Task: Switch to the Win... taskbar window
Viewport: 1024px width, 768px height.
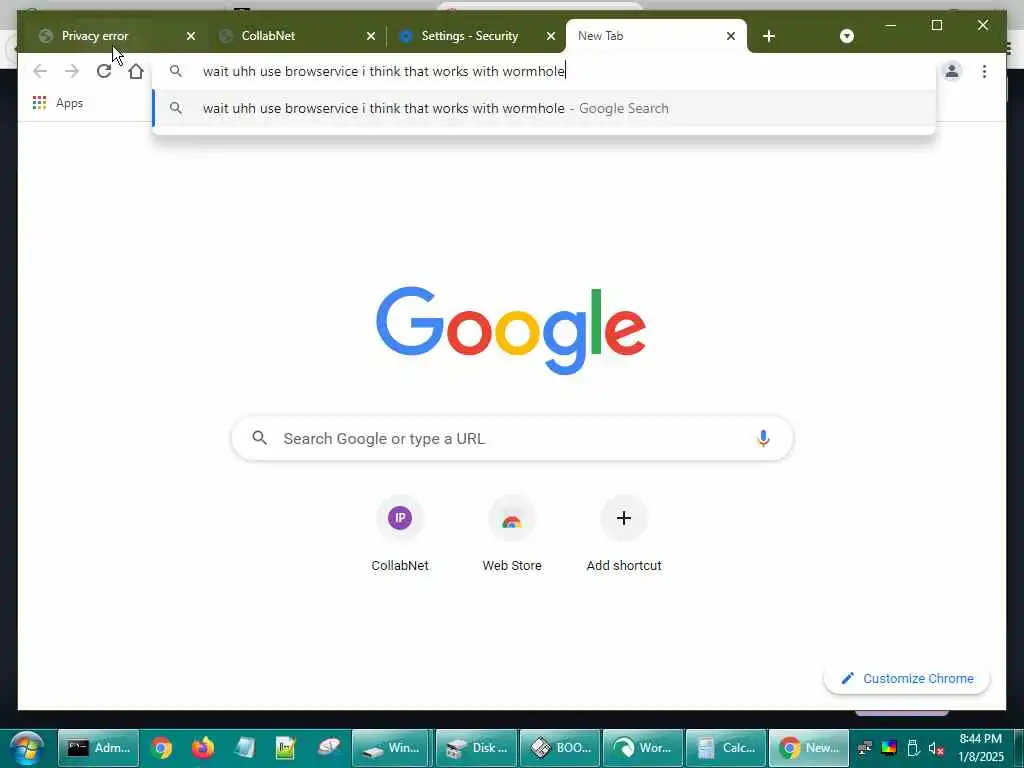Action: coord(392,748)
